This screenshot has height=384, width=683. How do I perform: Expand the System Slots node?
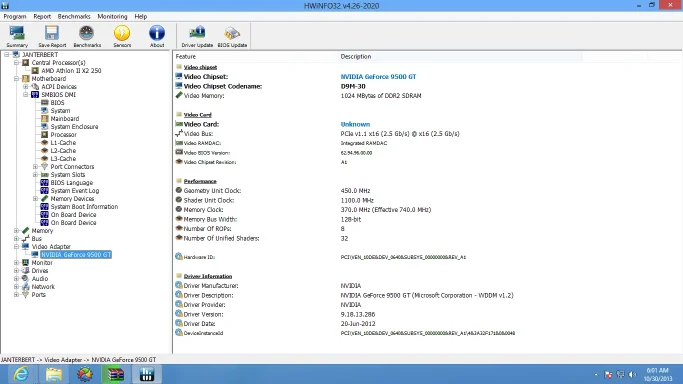click(35, 175)
